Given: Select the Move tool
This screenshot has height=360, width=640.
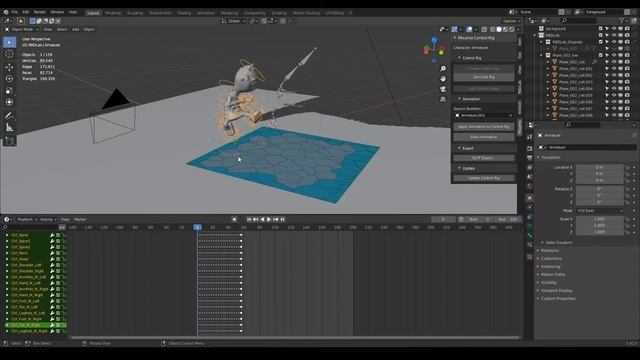Looking at the screenshot, I should click(9, 67).
